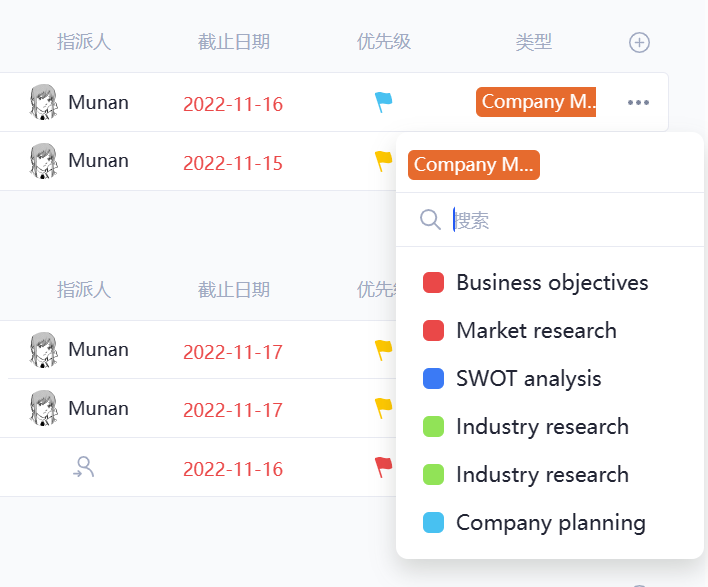Click the blue SWOT analysis color swatch
The image size is (708, 587).
433,379
